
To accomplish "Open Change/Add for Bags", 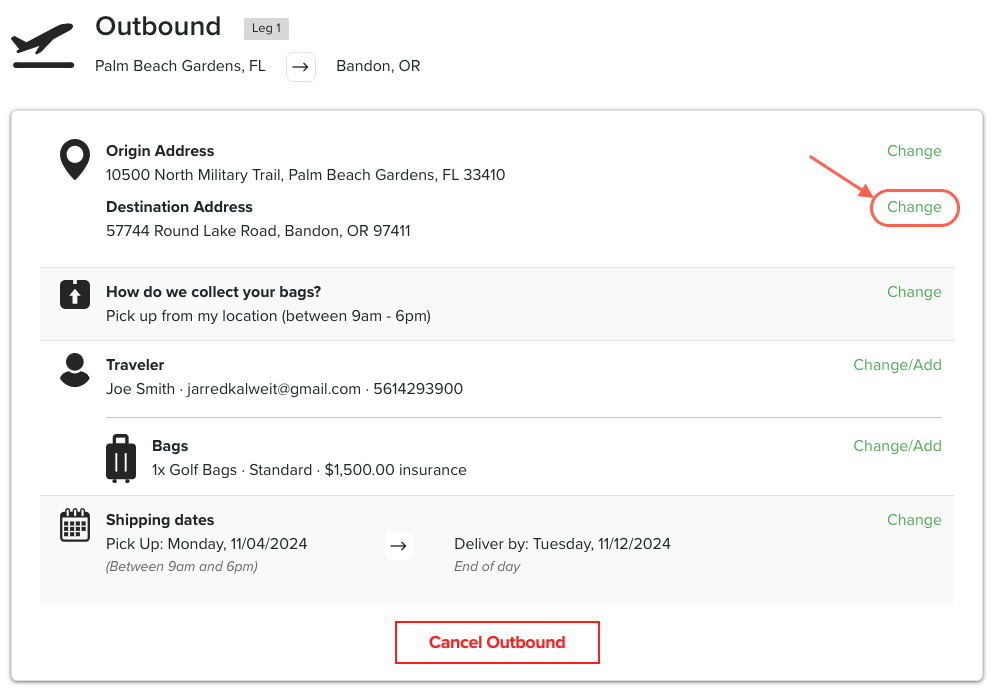I will coord(897,446).
